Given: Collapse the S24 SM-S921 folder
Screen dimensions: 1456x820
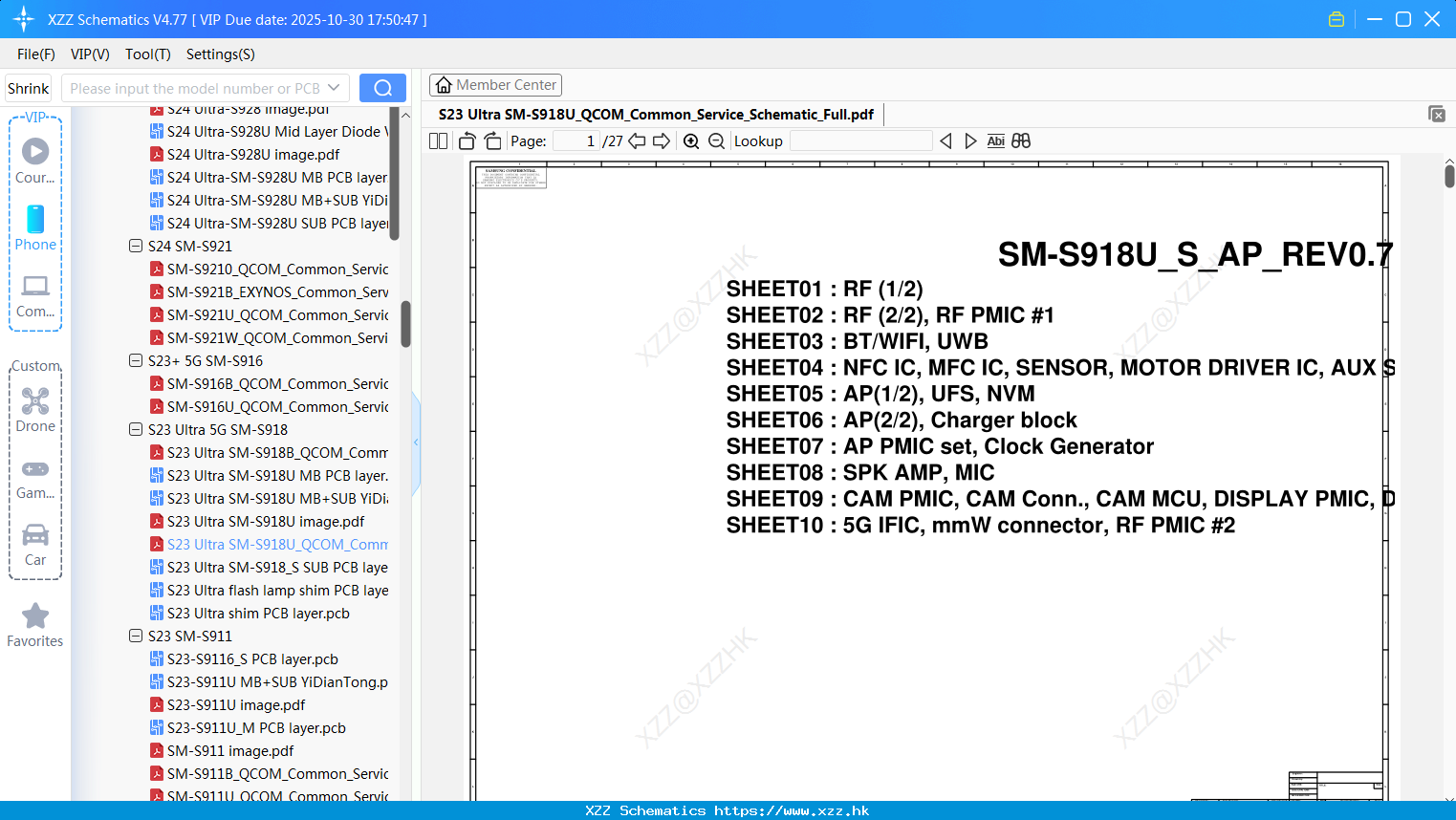Looking at the screenshot, I should (136, 246).
